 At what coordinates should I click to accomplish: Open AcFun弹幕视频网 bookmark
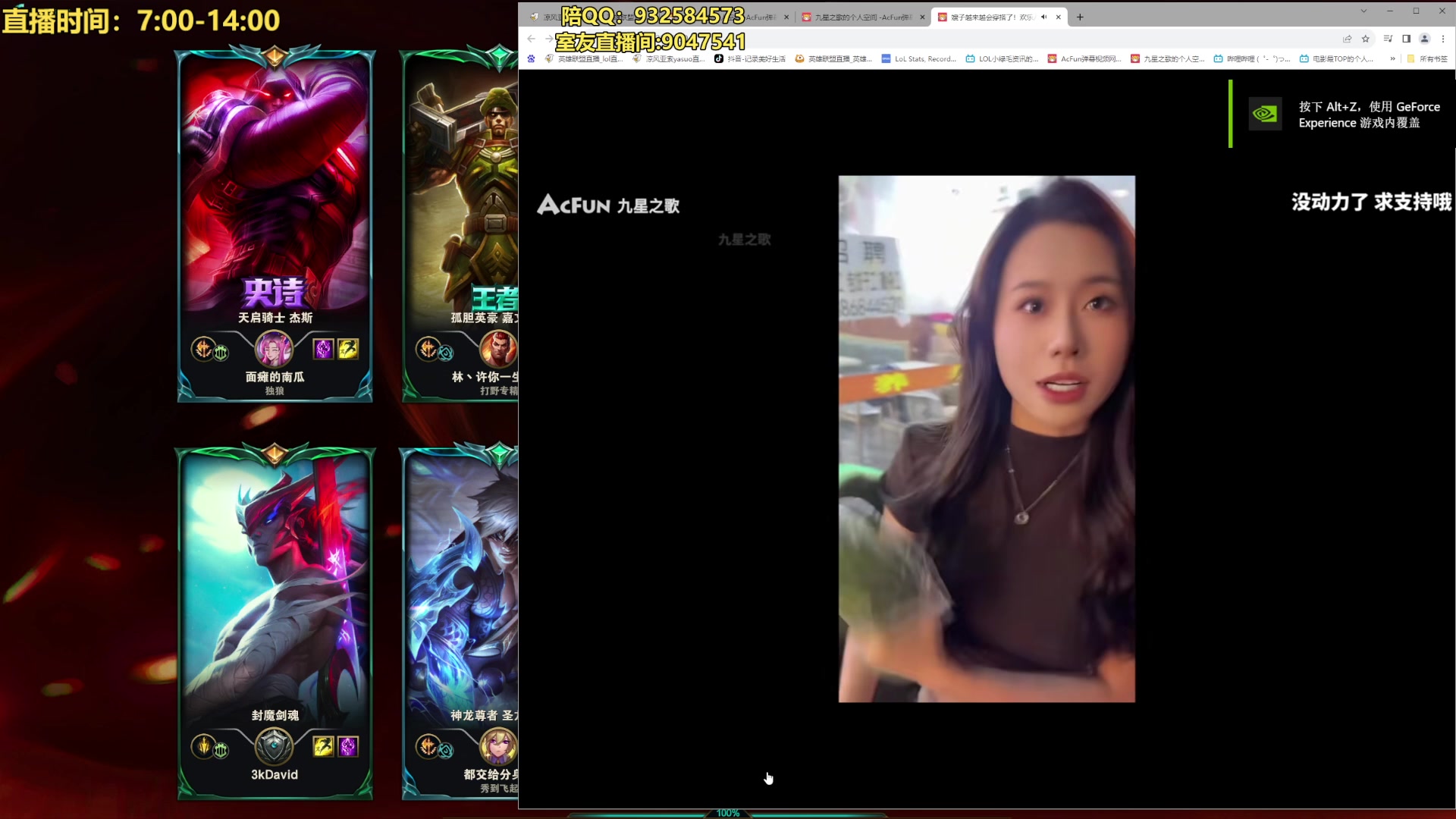click(1084, 58)
